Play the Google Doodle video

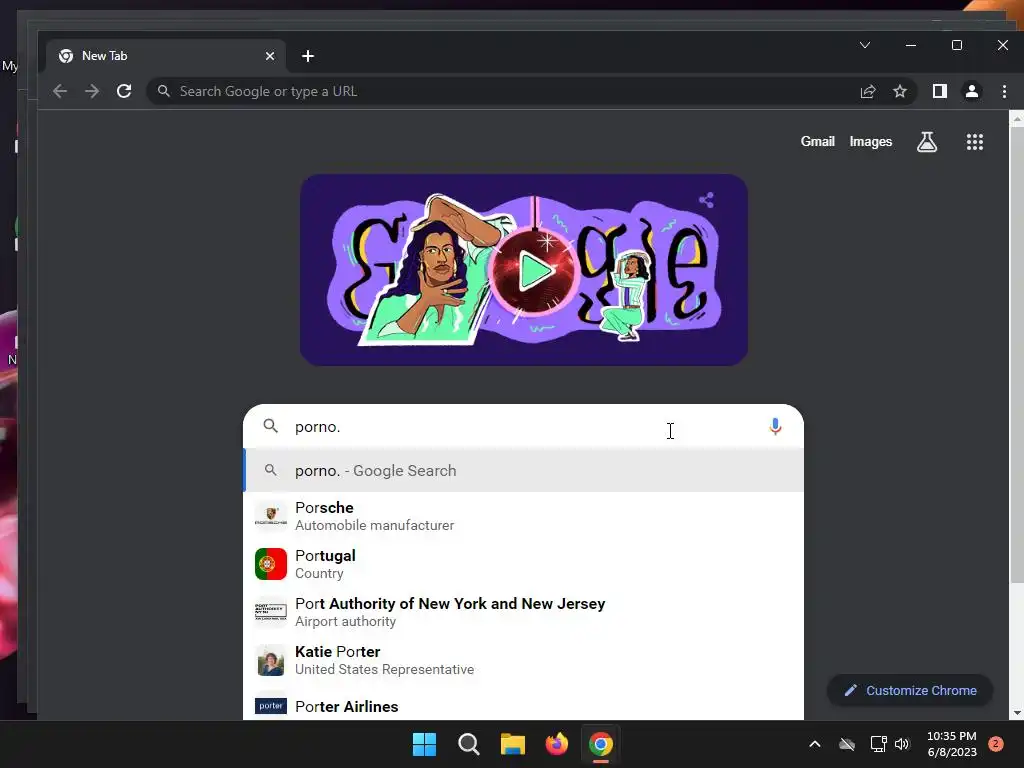click(x=534, y=271)
